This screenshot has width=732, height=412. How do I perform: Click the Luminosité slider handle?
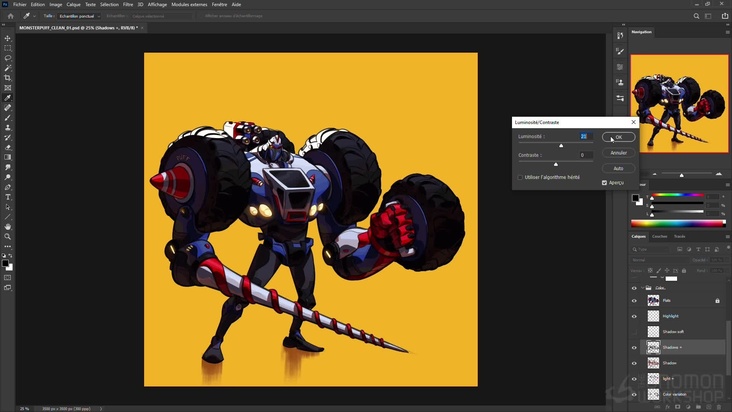point(561,146)
